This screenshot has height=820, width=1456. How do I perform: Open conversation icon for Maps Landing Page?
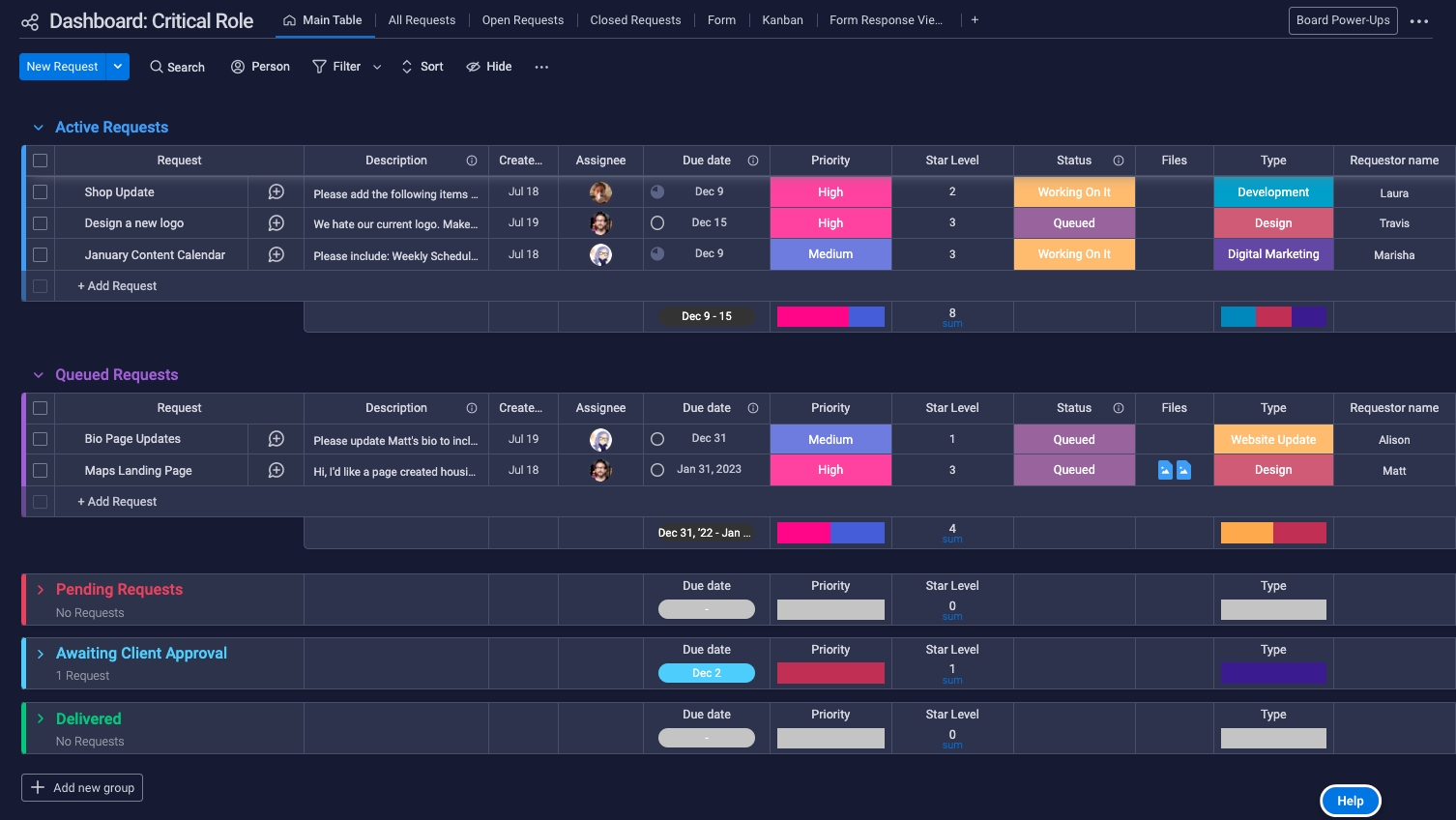click(x=276, y=470)
